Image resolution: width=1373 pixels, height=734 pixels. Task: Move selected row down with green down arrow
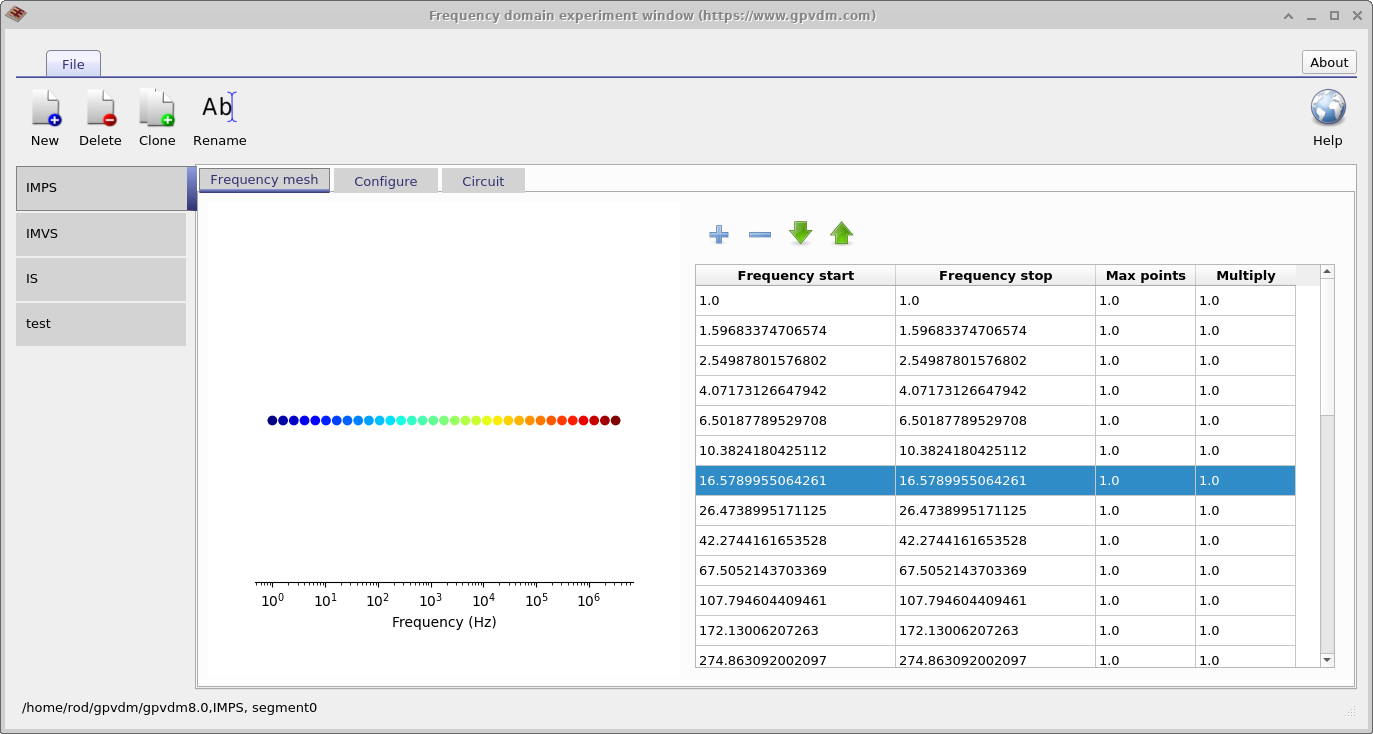[x=800, y=233]
